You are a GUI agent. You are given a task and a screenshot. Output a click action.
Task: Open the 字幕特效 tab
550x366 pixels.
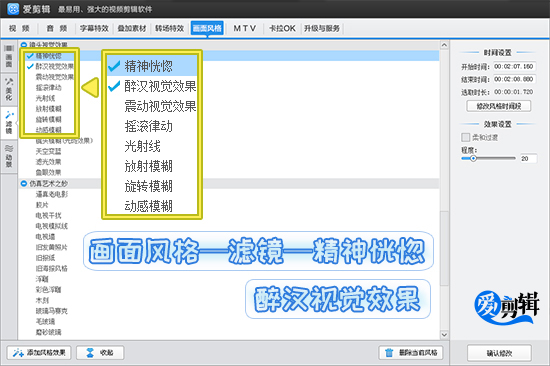[94, 28]
